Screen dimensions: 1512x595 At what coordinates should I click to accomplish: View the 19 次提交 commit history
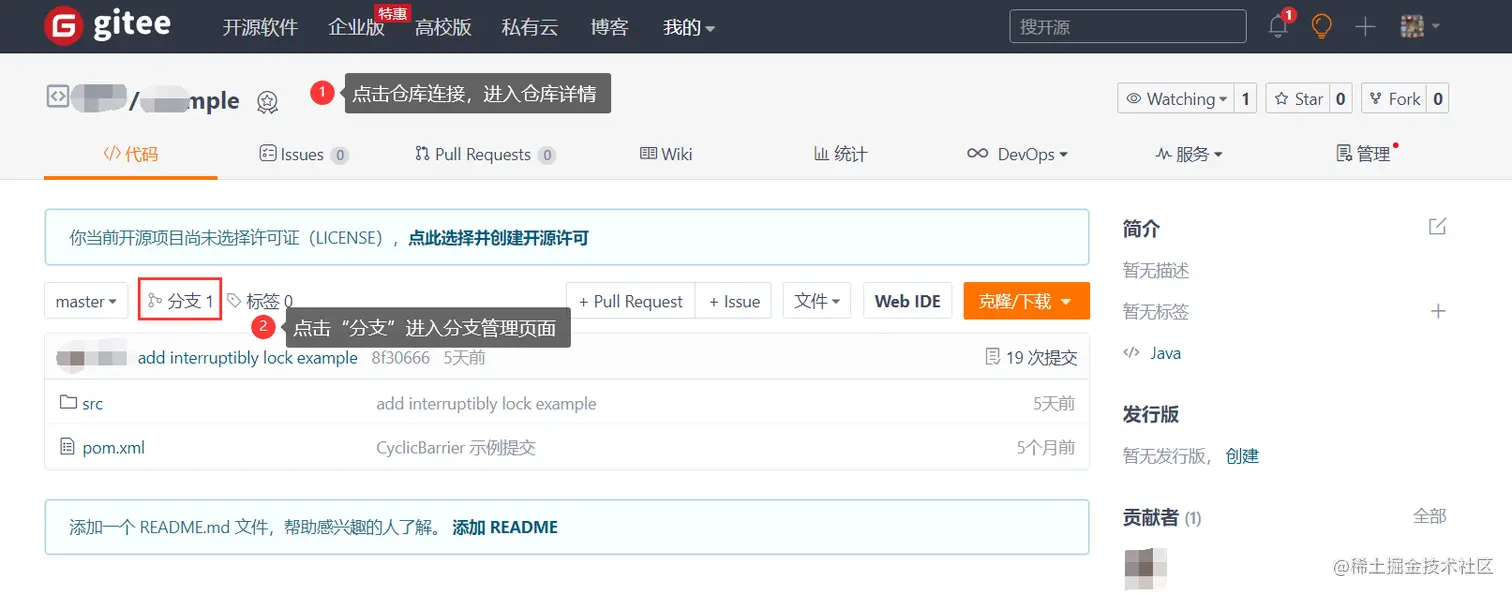click(x=1031, y=358)
